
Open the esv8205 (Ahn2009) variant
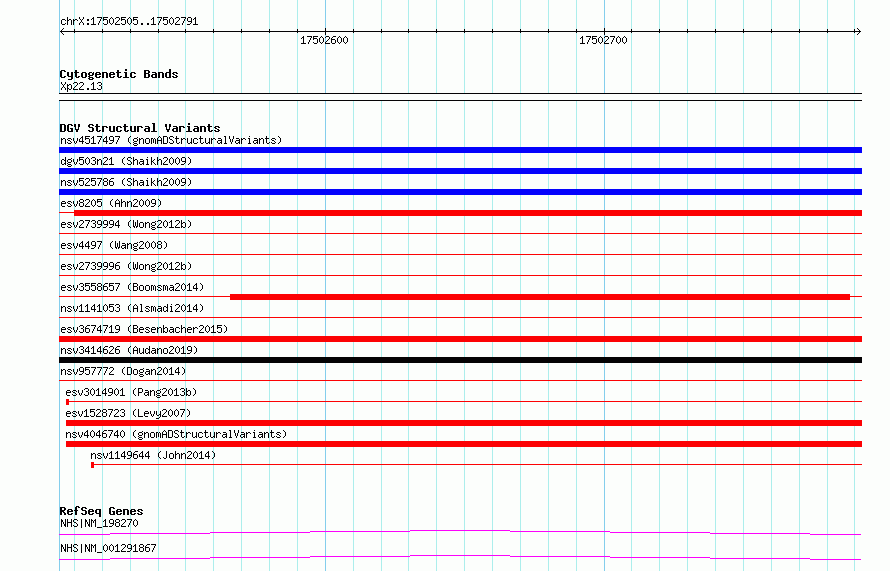coord(111,203)
